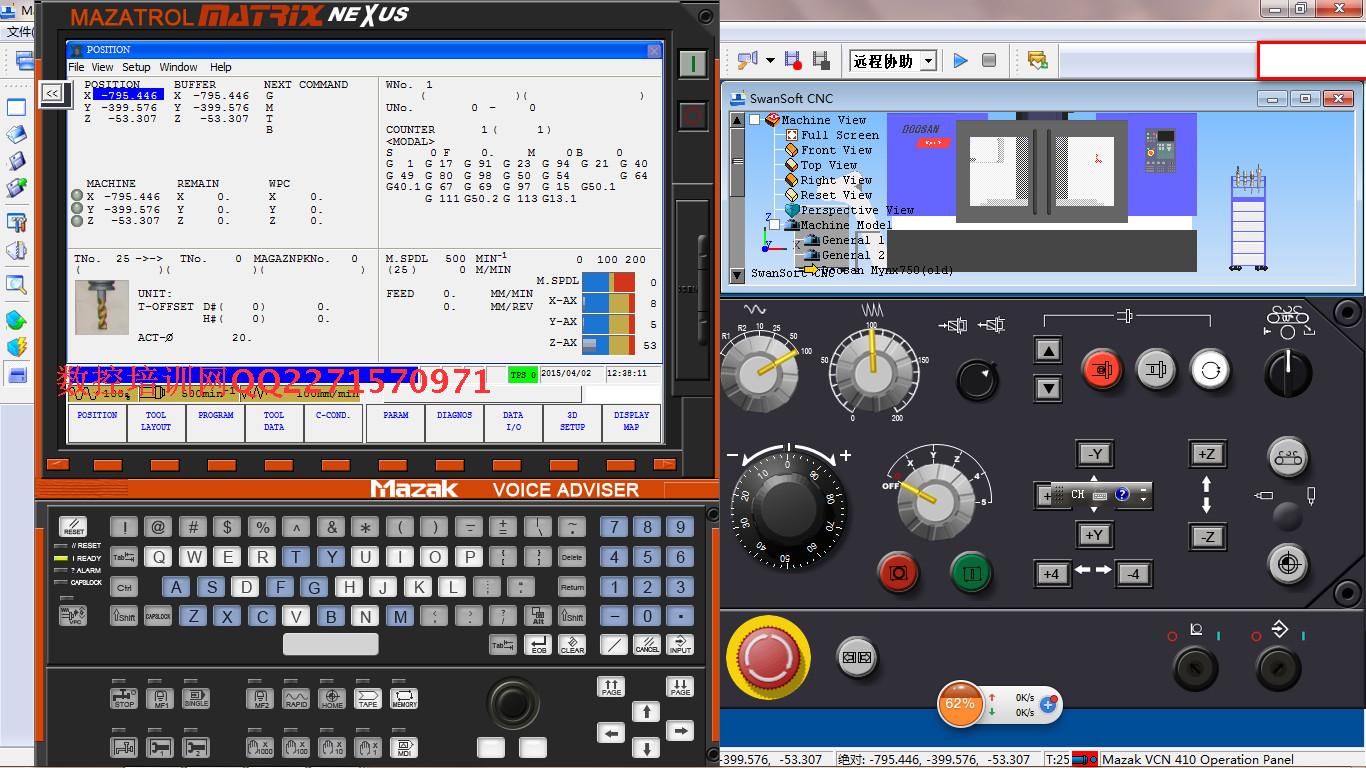Open the View menu in POSITION window

coord(103,67)
